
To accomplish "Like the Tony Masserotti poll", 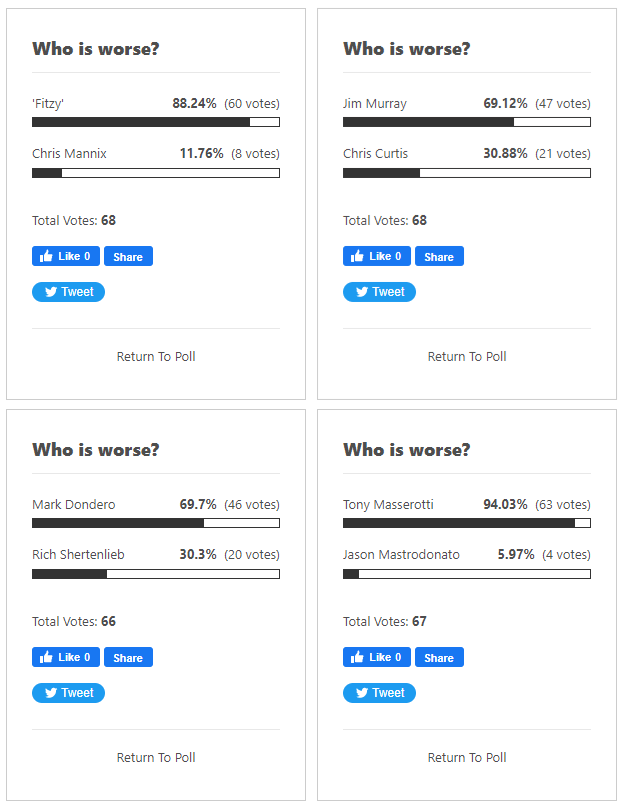I will (x=377, y=657).
